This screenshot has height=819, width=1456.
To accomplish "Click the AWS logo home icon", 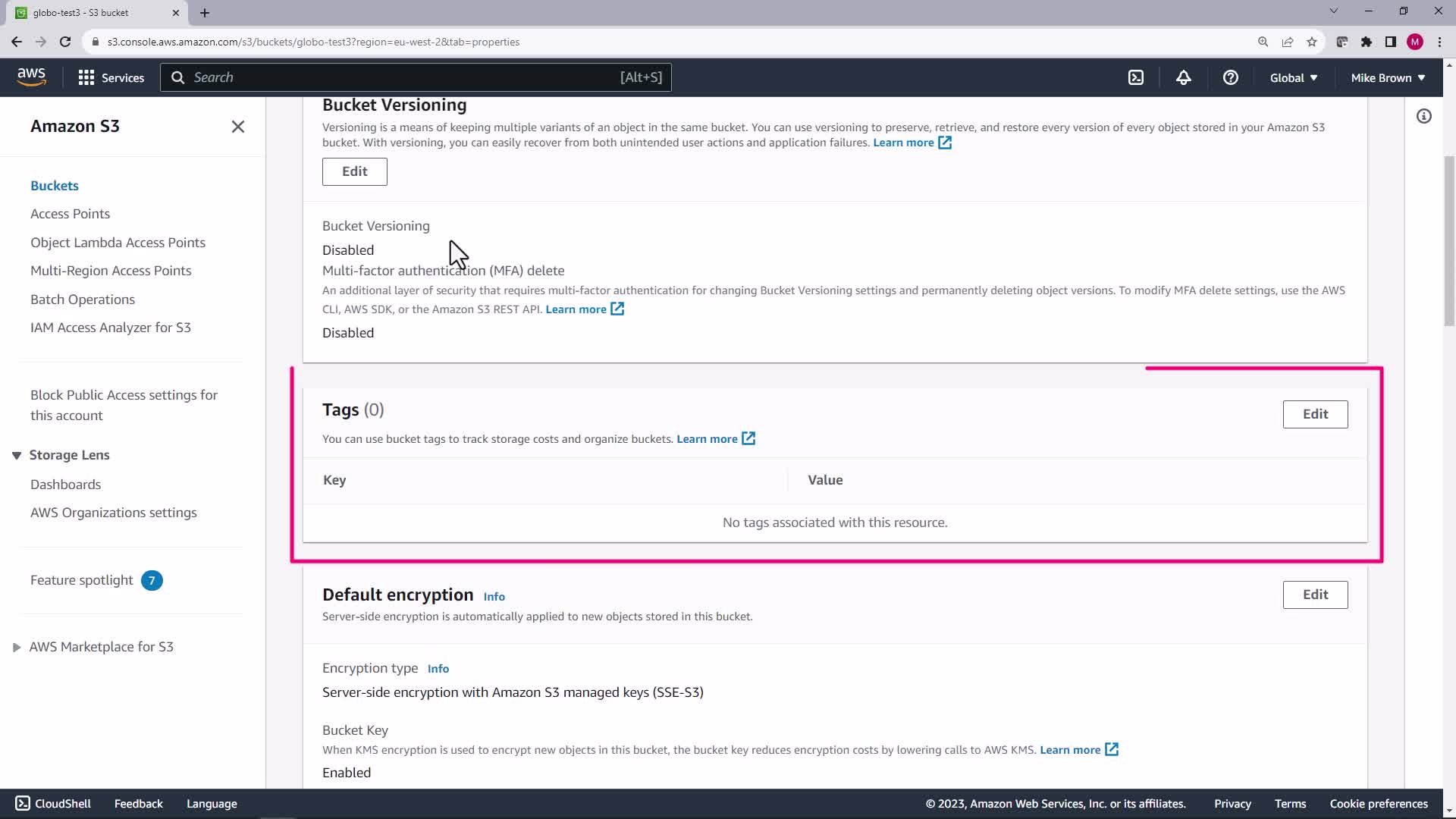I will [31, 77].
